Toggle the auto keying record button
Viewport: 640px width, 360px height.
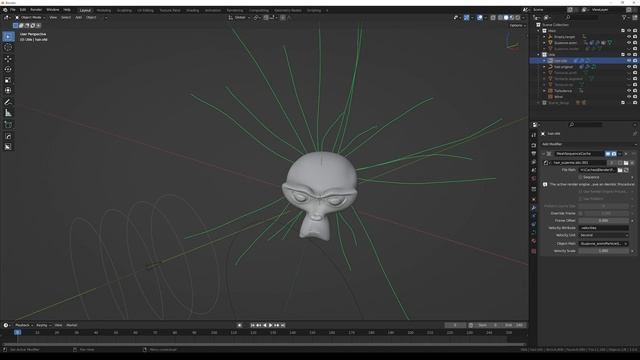(240, 325)
